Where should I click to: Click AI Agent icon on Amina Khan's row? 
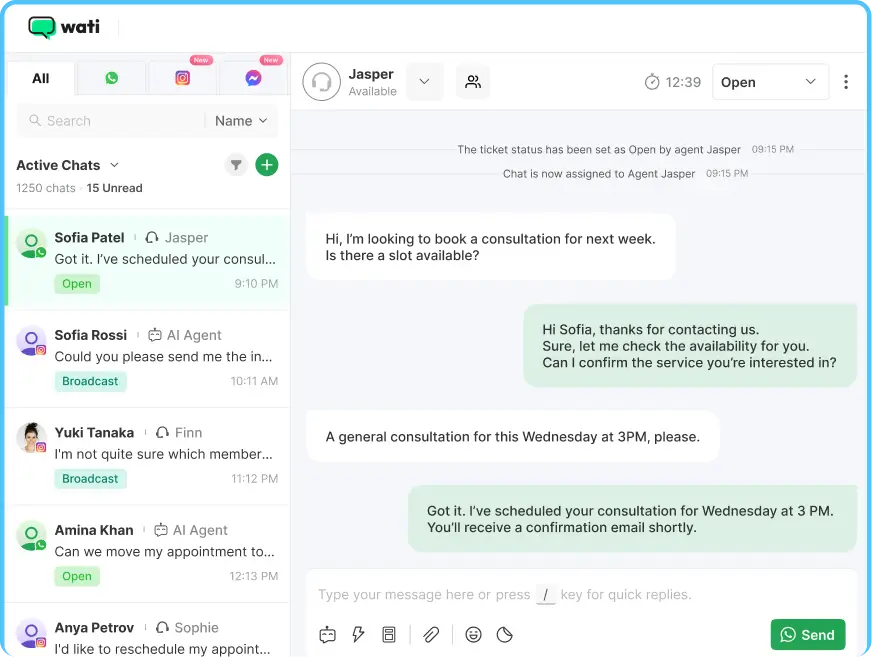[x=161, y=530]
